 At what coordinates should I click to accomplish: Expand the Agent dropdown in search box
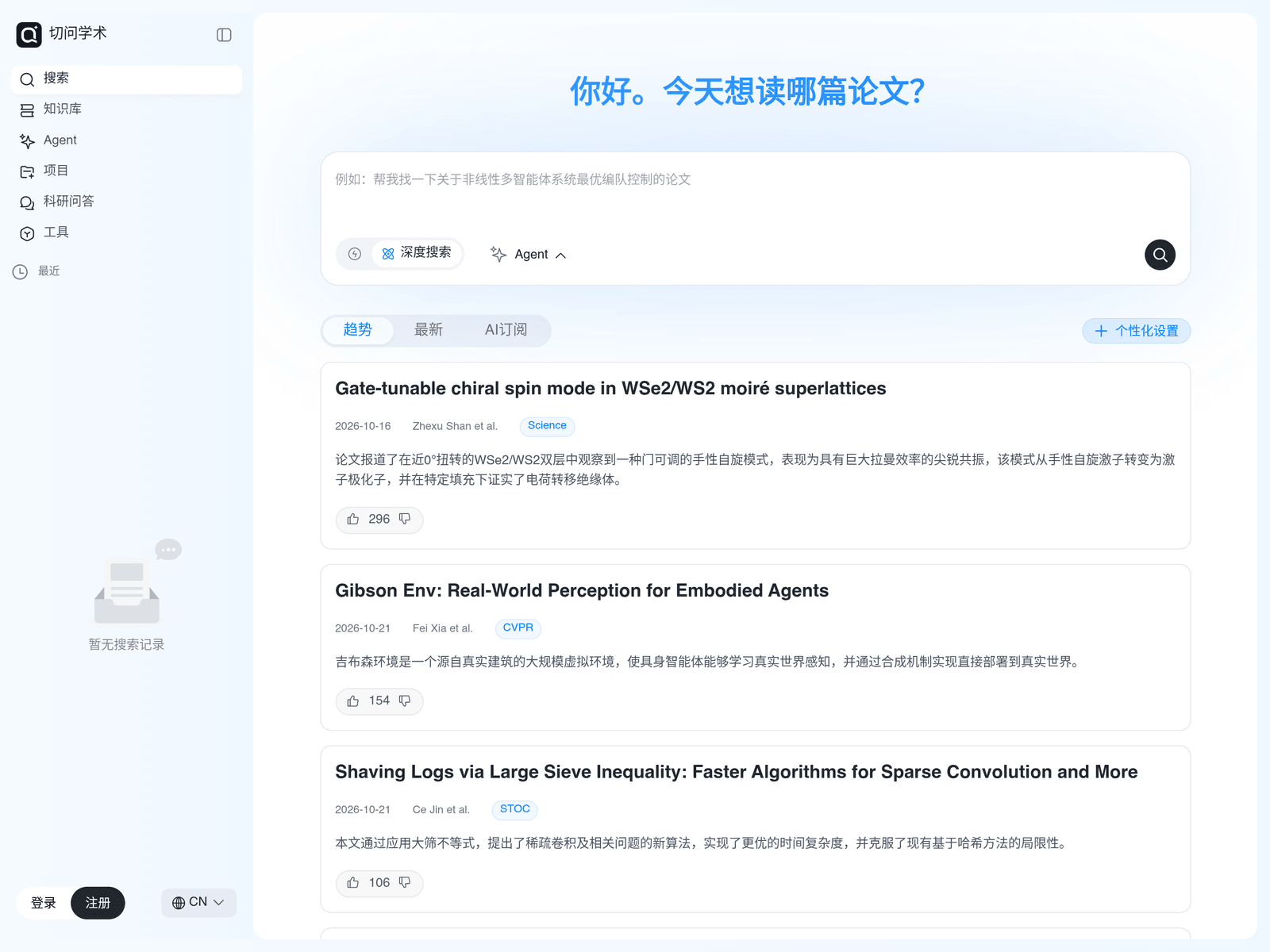point(528,255)
